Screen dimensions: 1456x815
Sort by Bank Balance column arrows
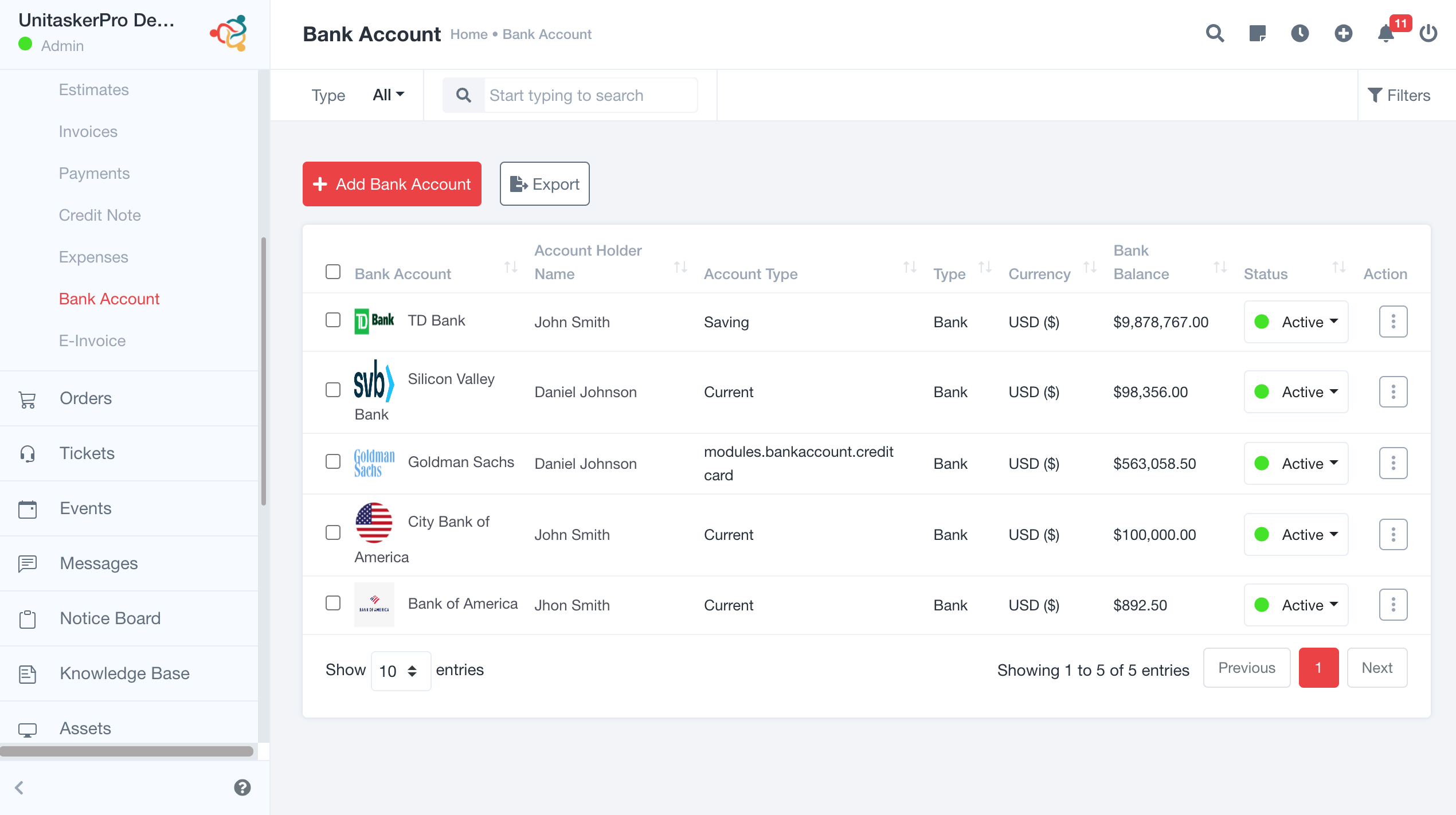click(x=1220, y=267)
